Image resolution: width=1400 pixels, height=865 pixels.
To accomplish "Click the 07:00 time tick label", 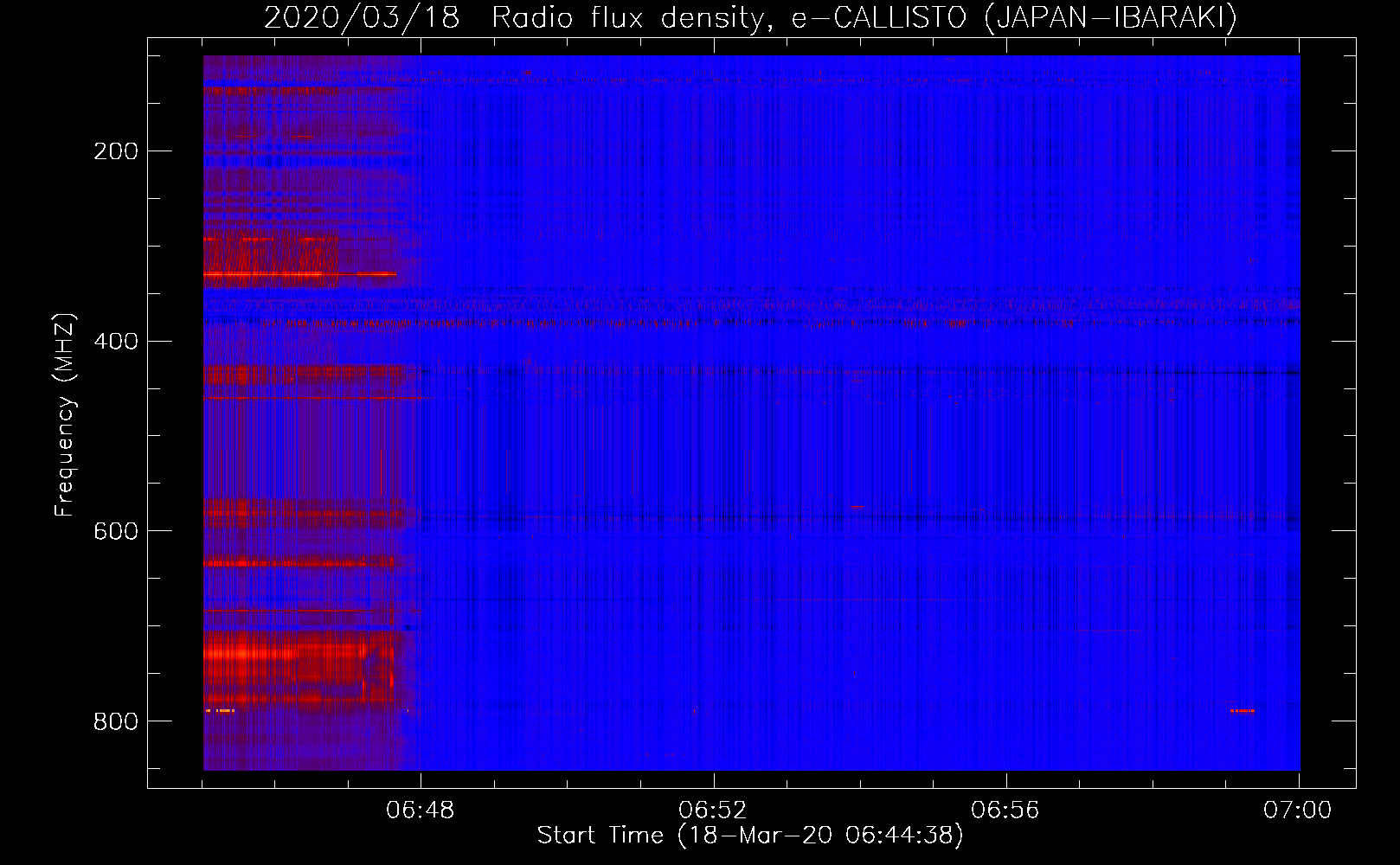I will 1298,810.
